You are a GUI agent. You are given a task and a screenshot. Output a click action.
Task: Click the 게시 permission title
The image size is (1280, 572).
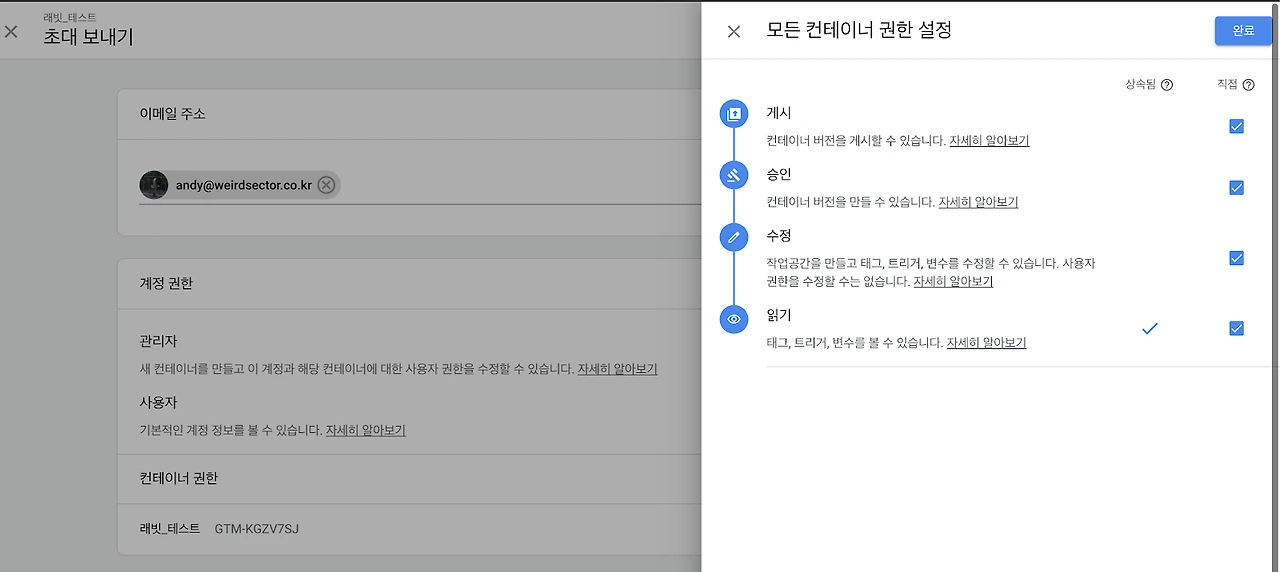(779, 114)
